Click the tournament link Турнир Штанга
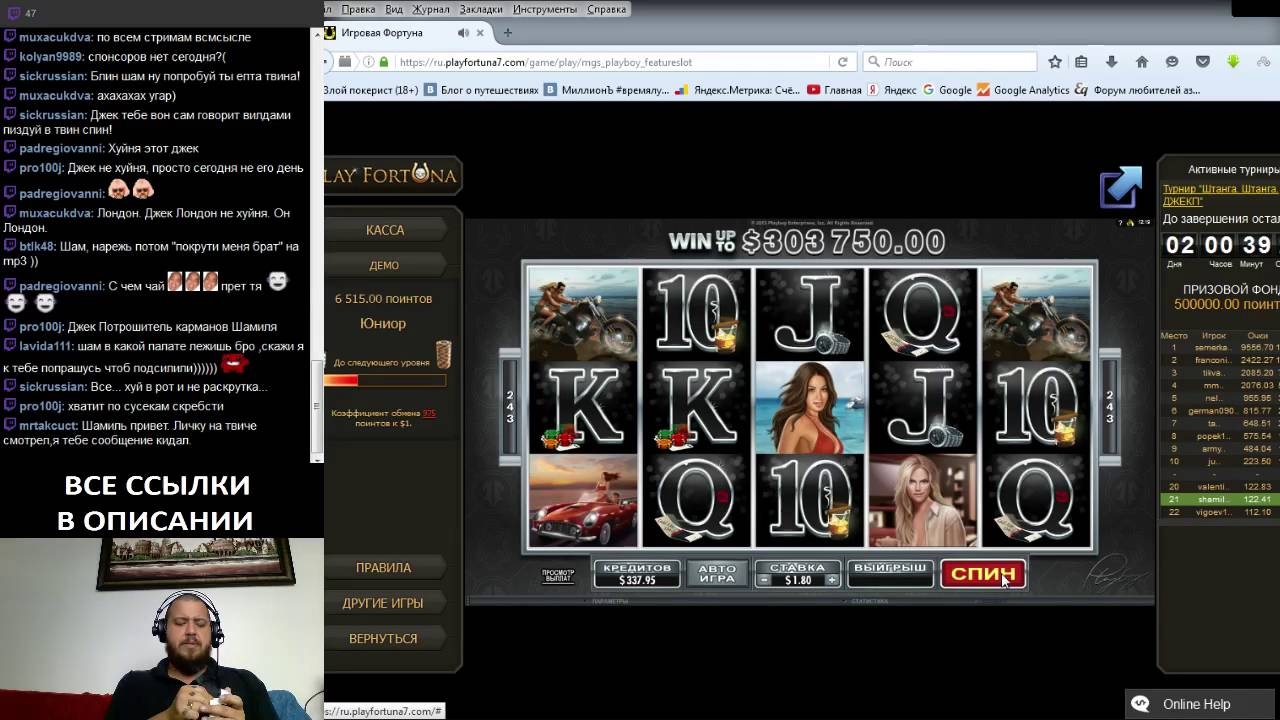The height and width of the screenshot is (720, 1280). (1220, 189)
